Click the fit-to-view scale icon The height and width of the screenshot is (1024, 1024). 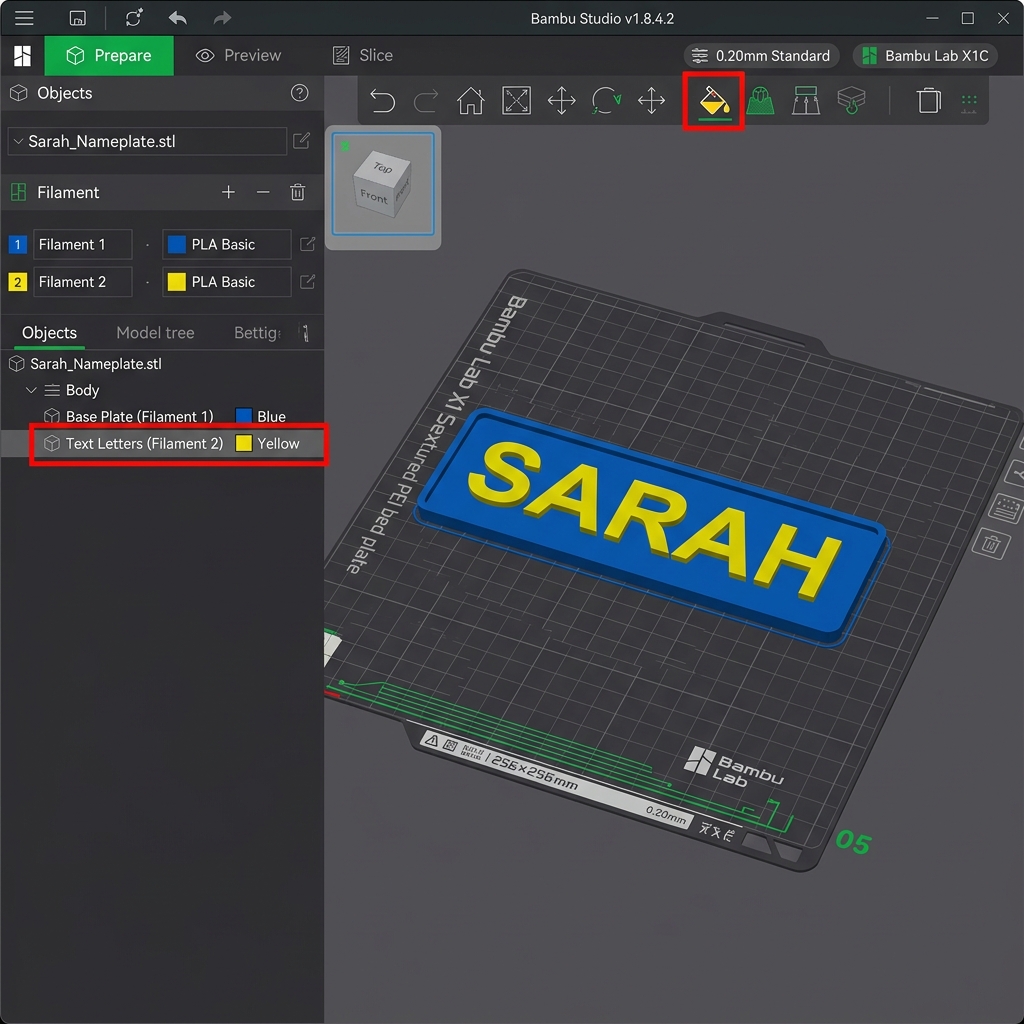(x=516, y=101)
